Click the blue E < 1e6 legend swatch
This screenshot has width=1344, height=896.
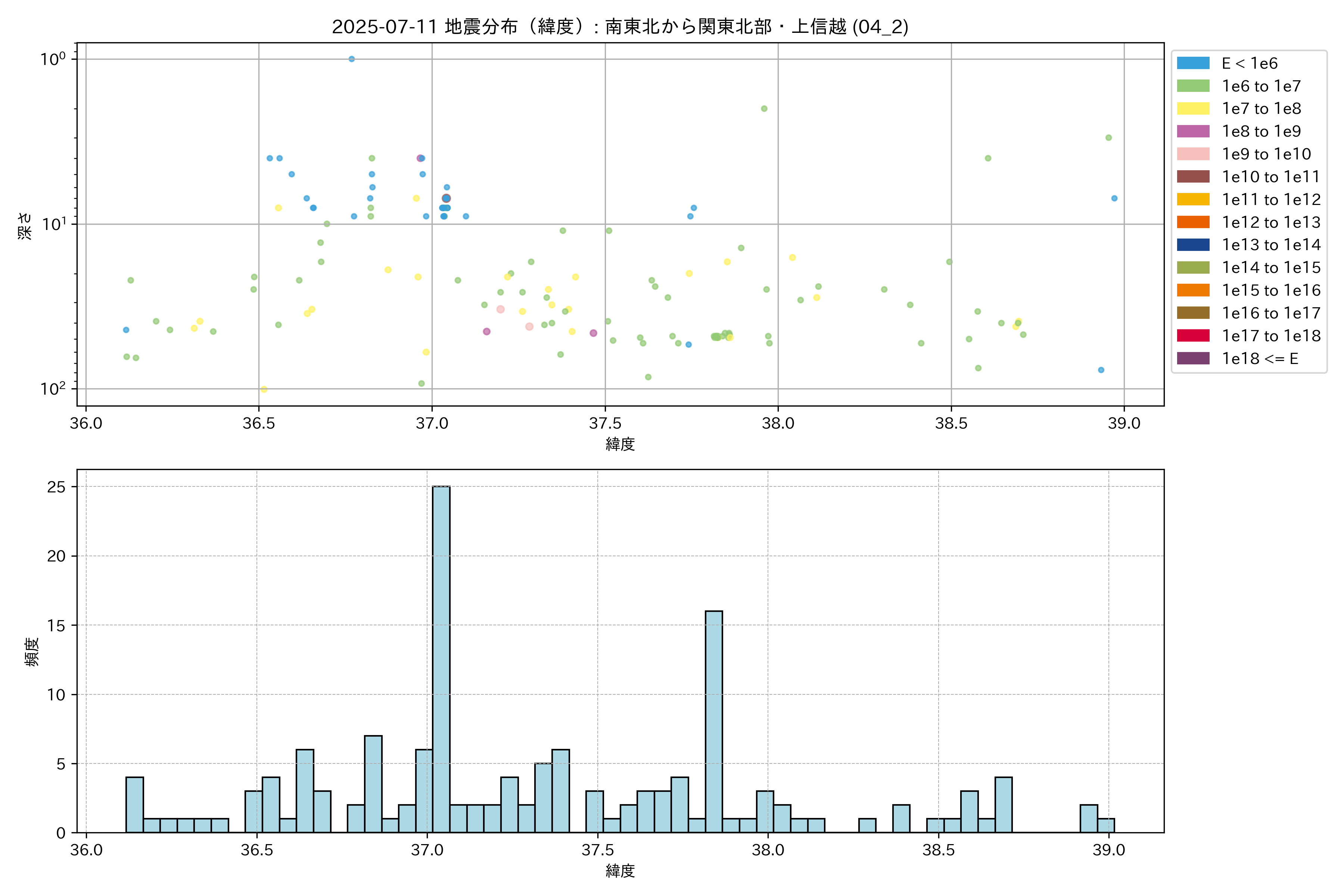pyautogui.click(x=1193, y=63)
